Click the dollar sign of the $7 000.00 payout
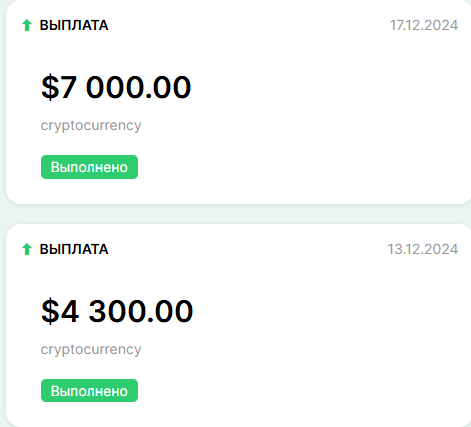 50,87
